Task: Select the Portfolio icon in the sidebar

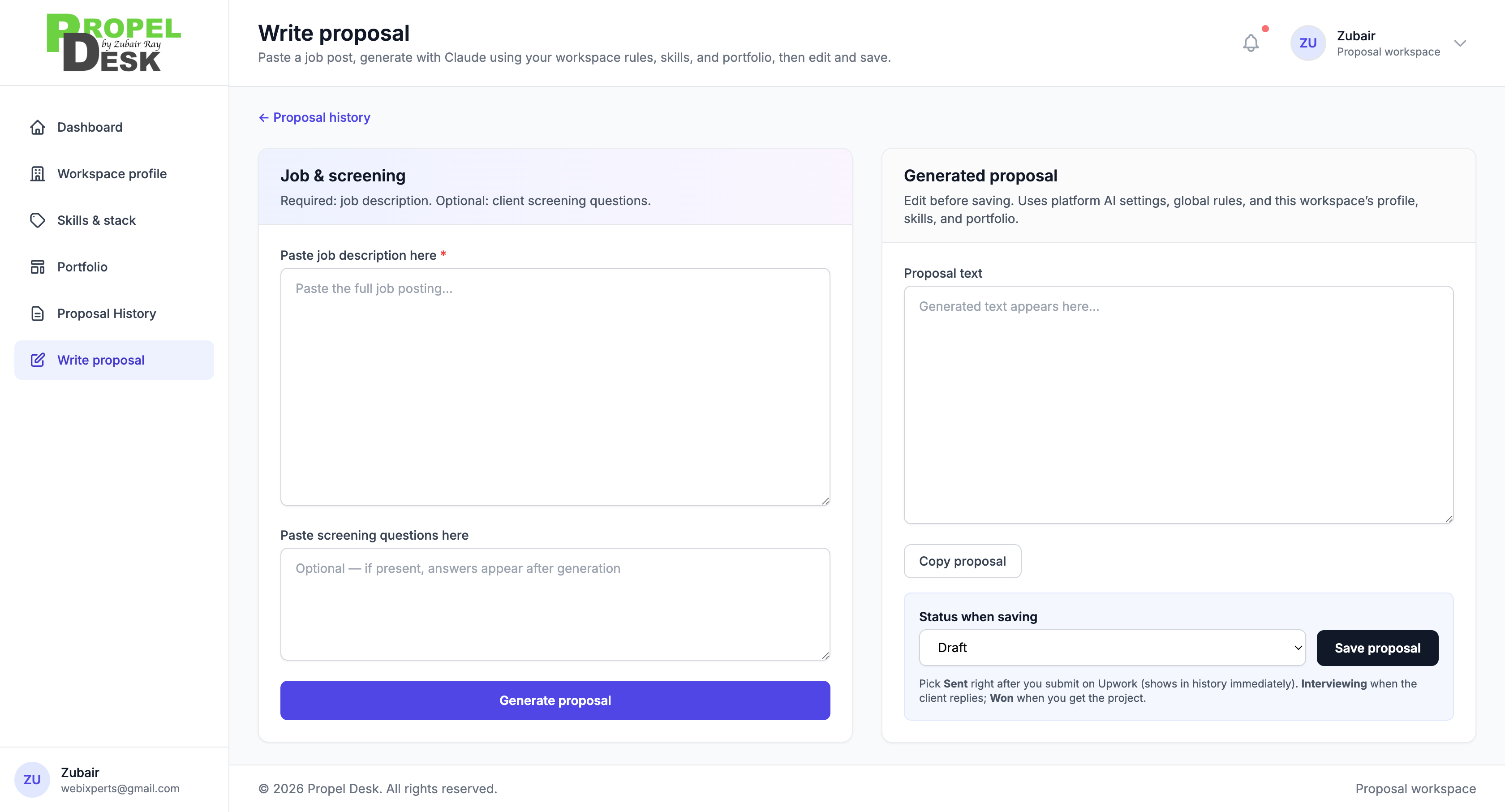Action: click(37, 266)
